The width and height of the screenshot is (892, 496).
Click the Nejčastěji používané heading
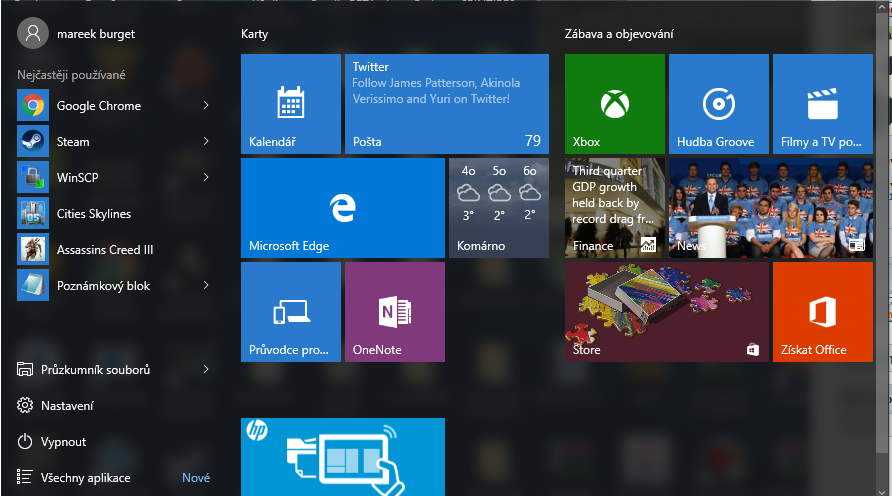tap(71, 75)
